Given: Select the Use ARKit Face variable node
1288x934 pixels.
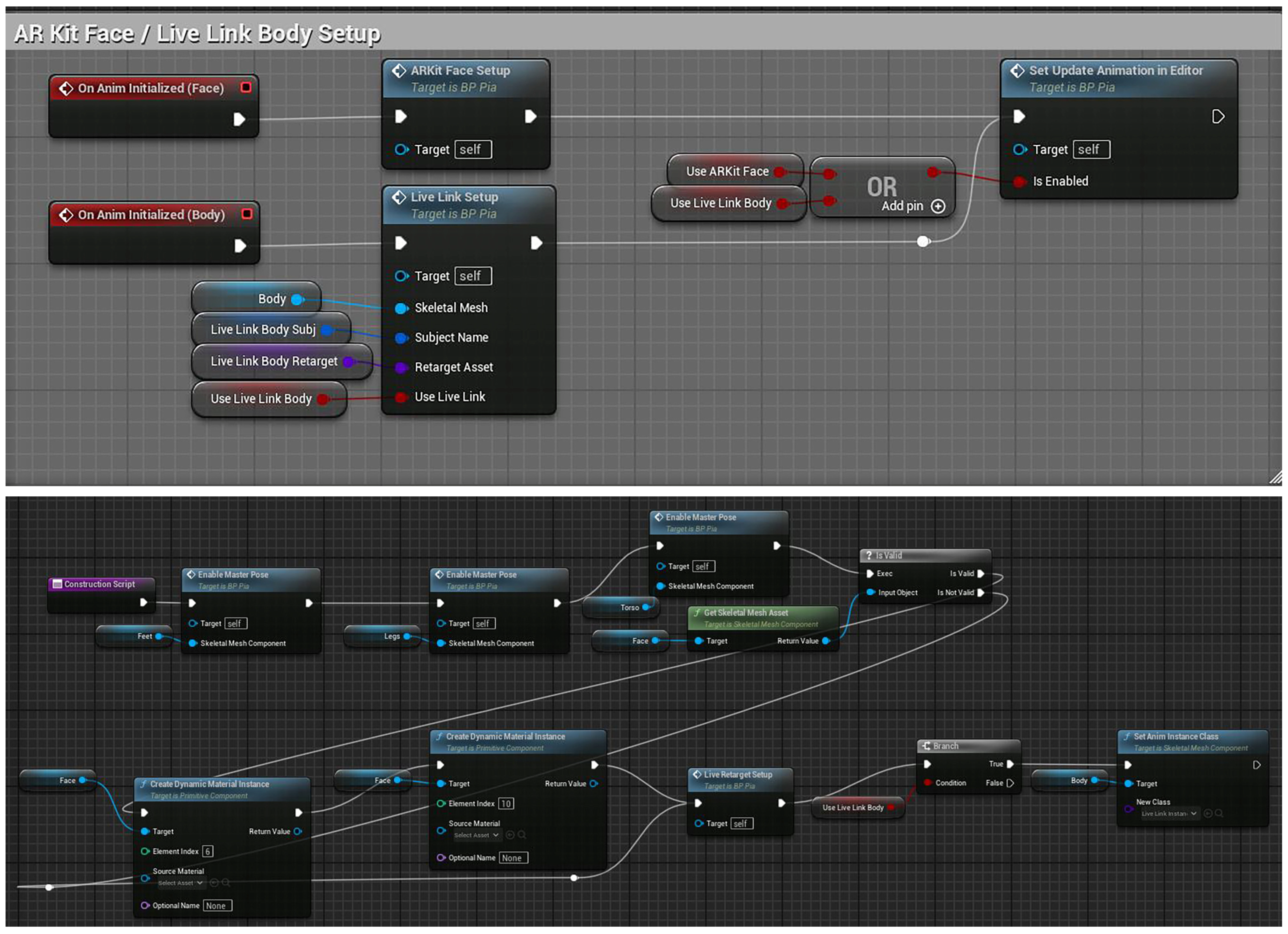Looking at the screenshot, I should coord(727,172).
